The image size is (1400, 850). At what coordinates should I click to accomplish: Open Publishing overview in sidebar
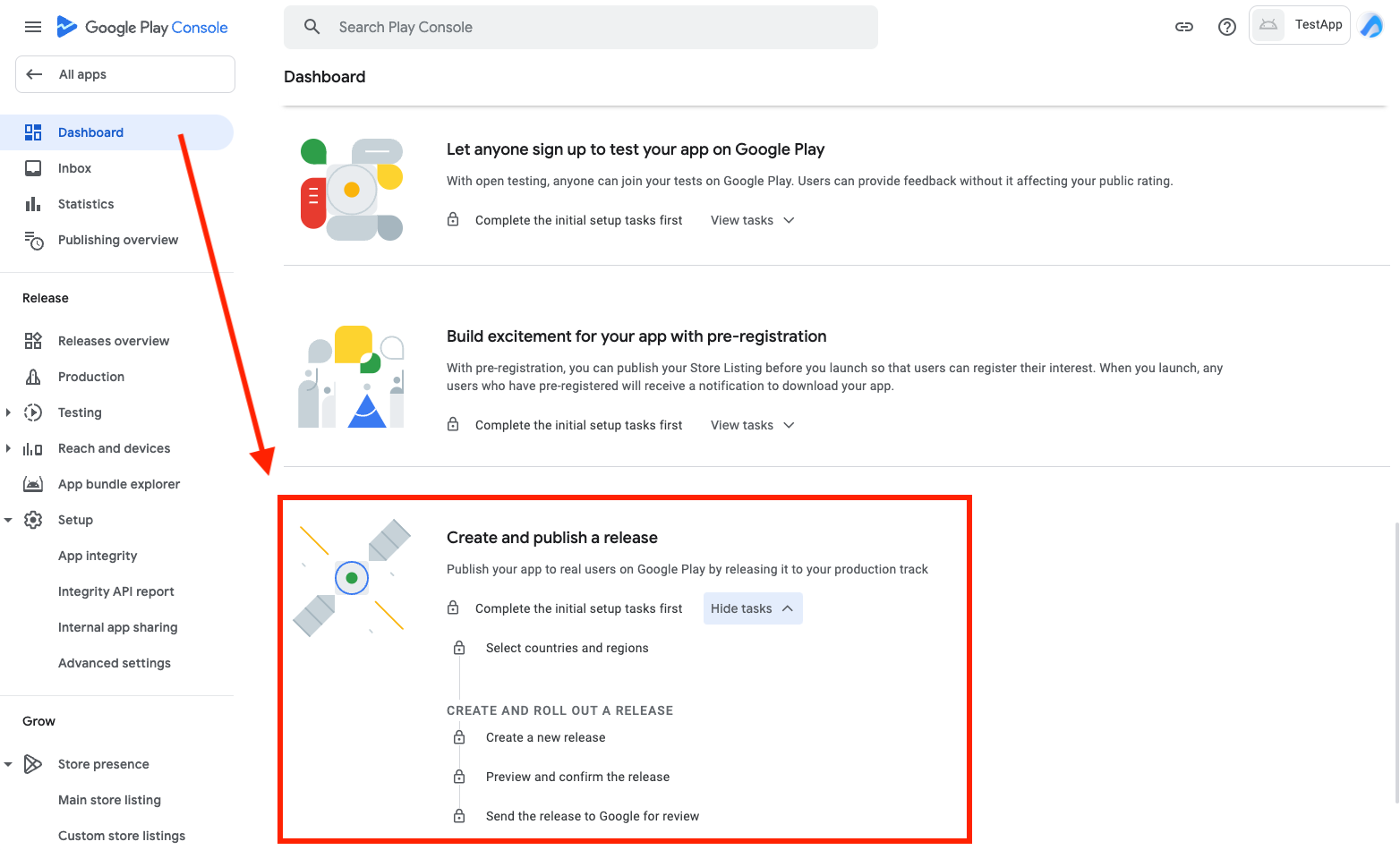pos(117,240)
